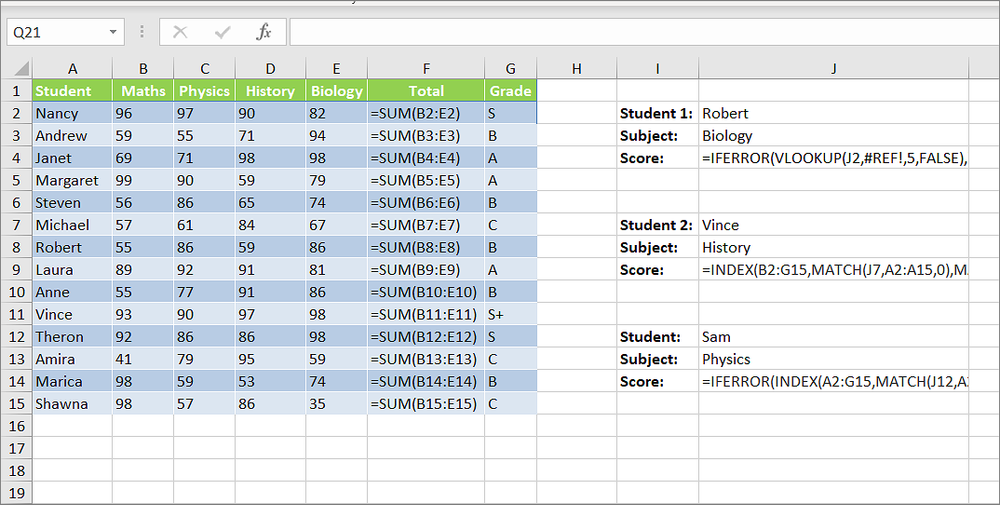Viewport: 1000px width, 505px height.
Task: Click the Total header cell
Action: [x=426, y=91]
